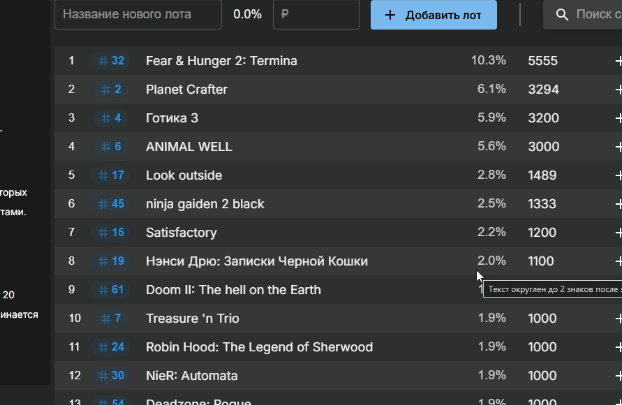This screenshot has height=405, width=622.
Task: Edit the Готика 3 lot name
Action: click(x=172, y=118)
